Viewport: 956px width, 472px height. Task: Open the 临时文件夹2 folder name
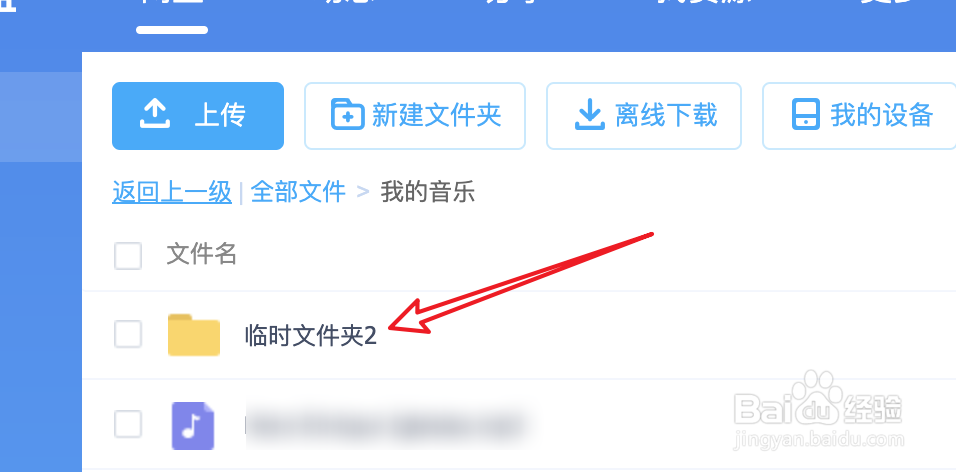311,337
